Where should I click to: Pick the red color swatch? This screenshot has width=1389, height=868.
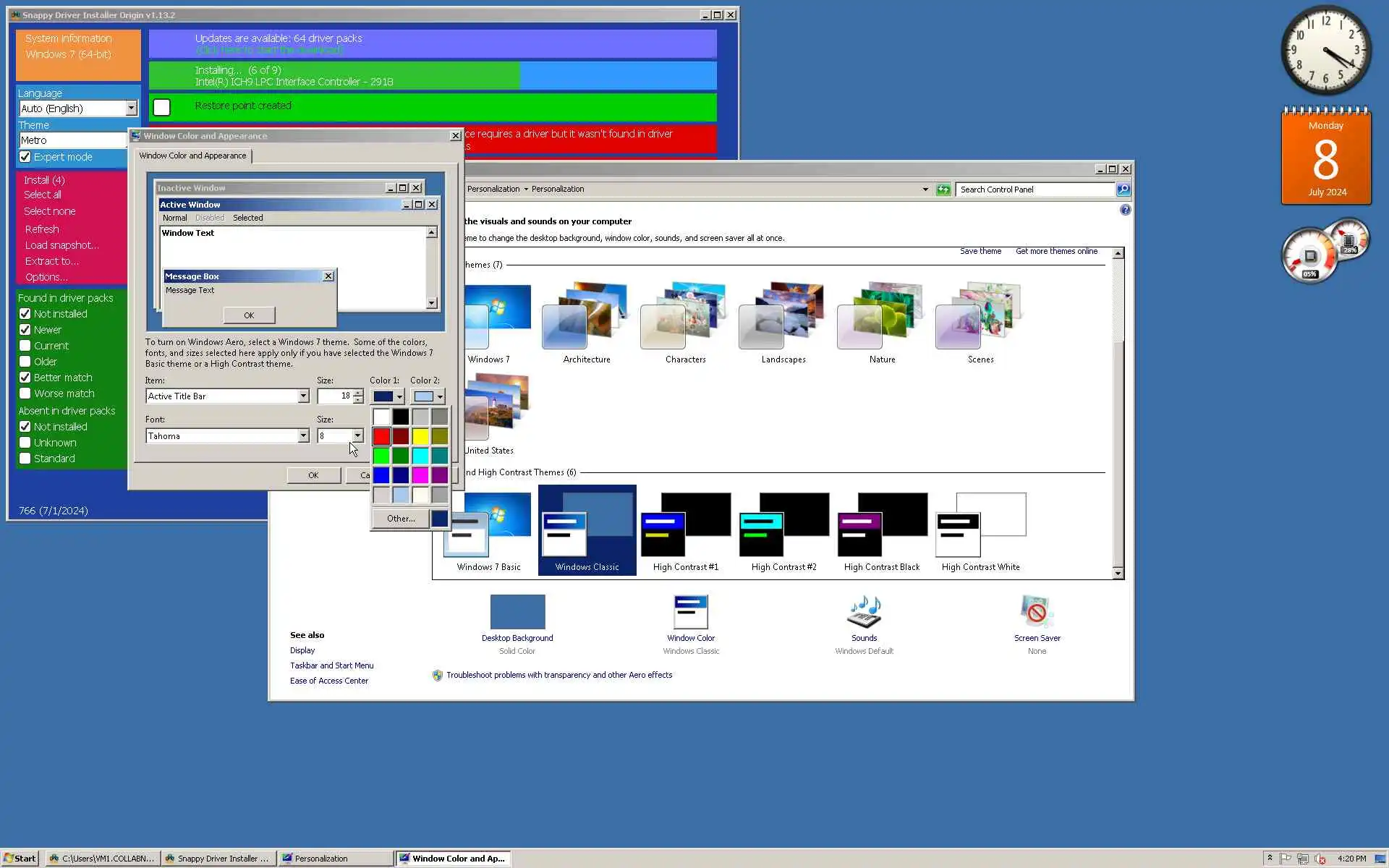[381, 436]
